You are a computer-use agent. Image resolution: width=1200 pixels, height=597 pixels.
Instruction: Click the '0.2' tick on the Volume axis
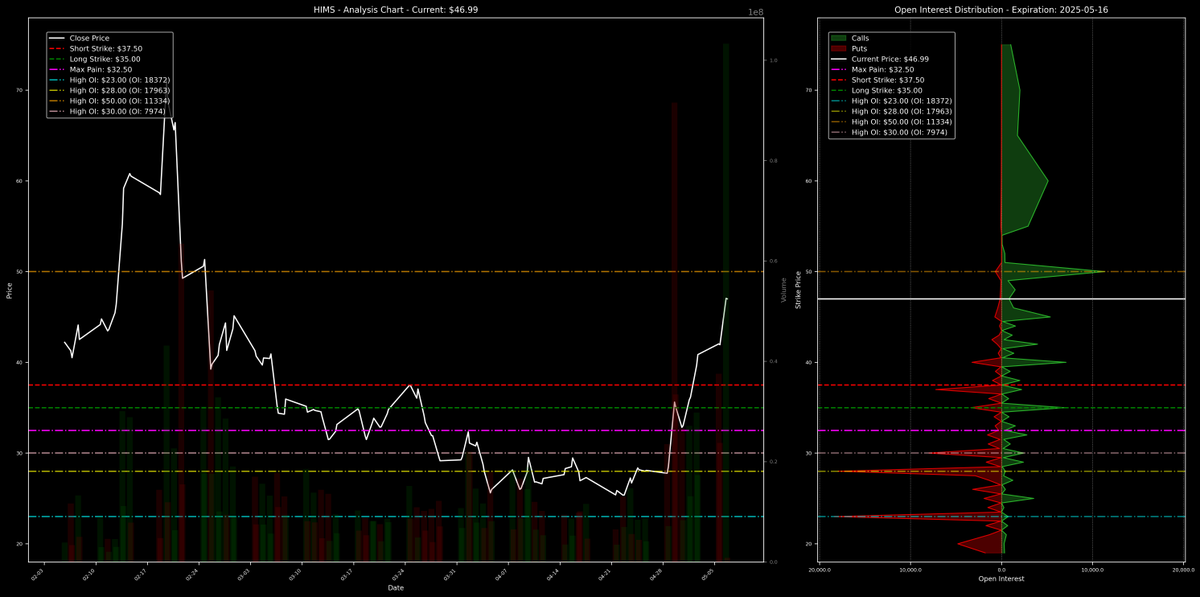773,461
